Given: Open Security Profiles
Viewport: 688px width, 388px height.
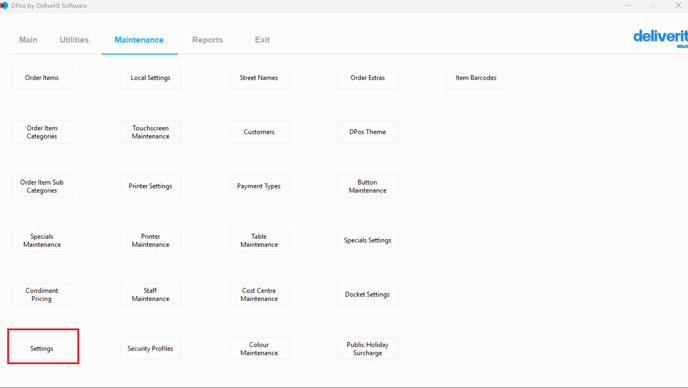Looking at the screenshot, I should [x=150, y=348].
